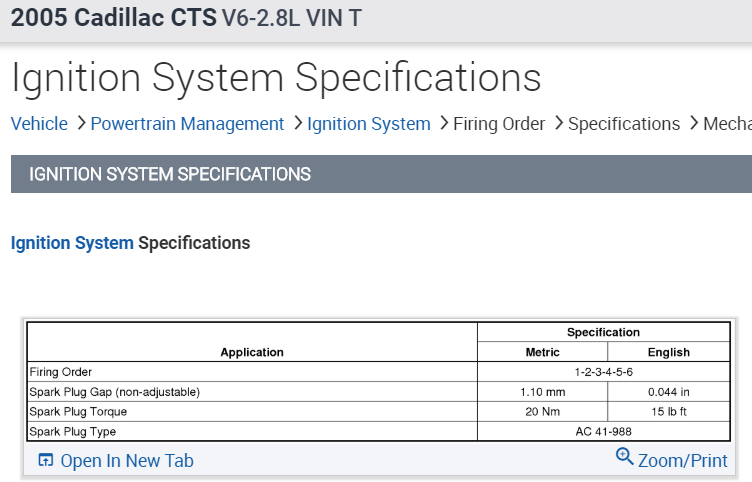Open the table via Open In New Tab text
Image resolution: width=752 pixels, height=482 pixels.
coord(127,461)
